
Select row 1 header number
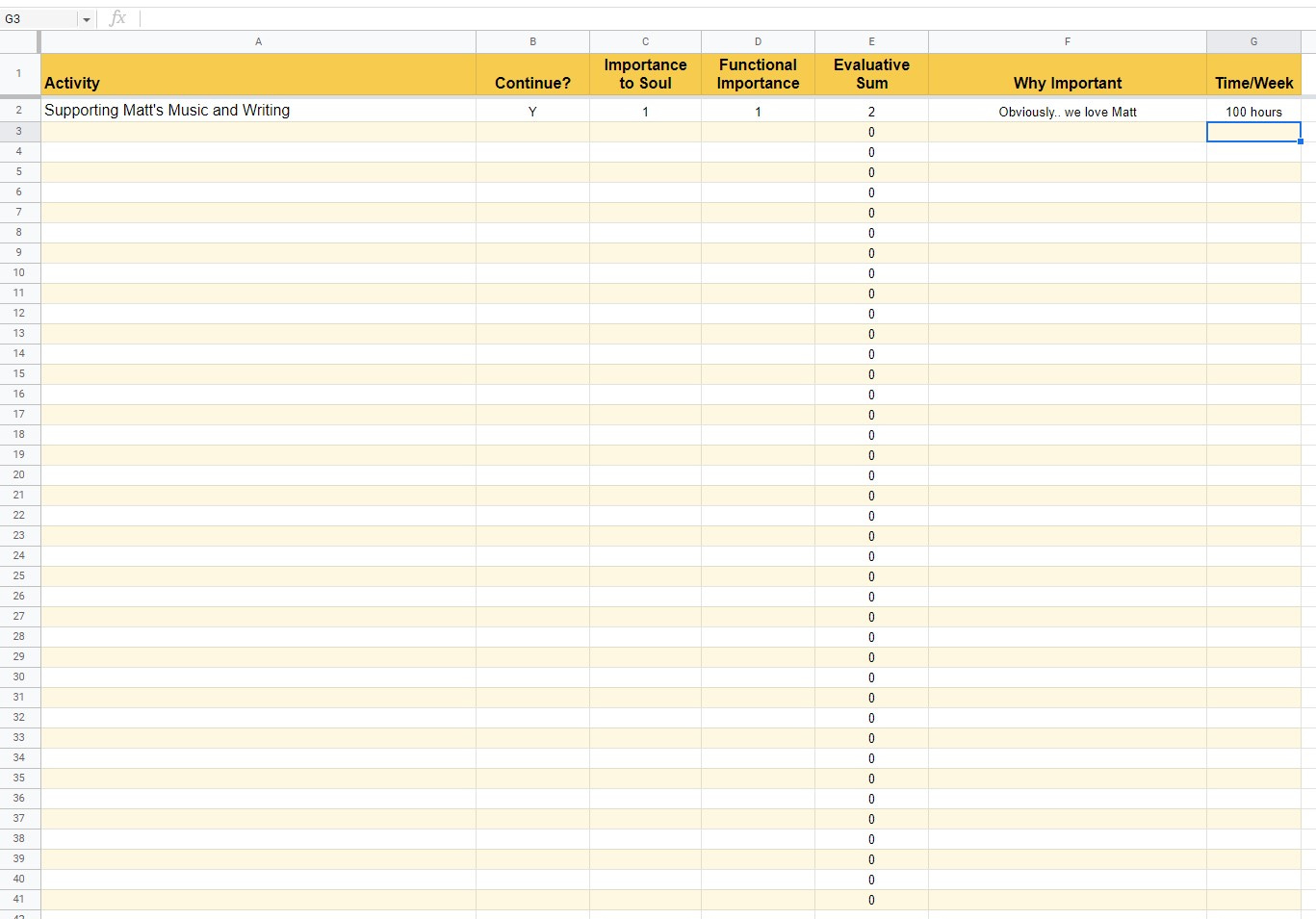tap(18, 74)
